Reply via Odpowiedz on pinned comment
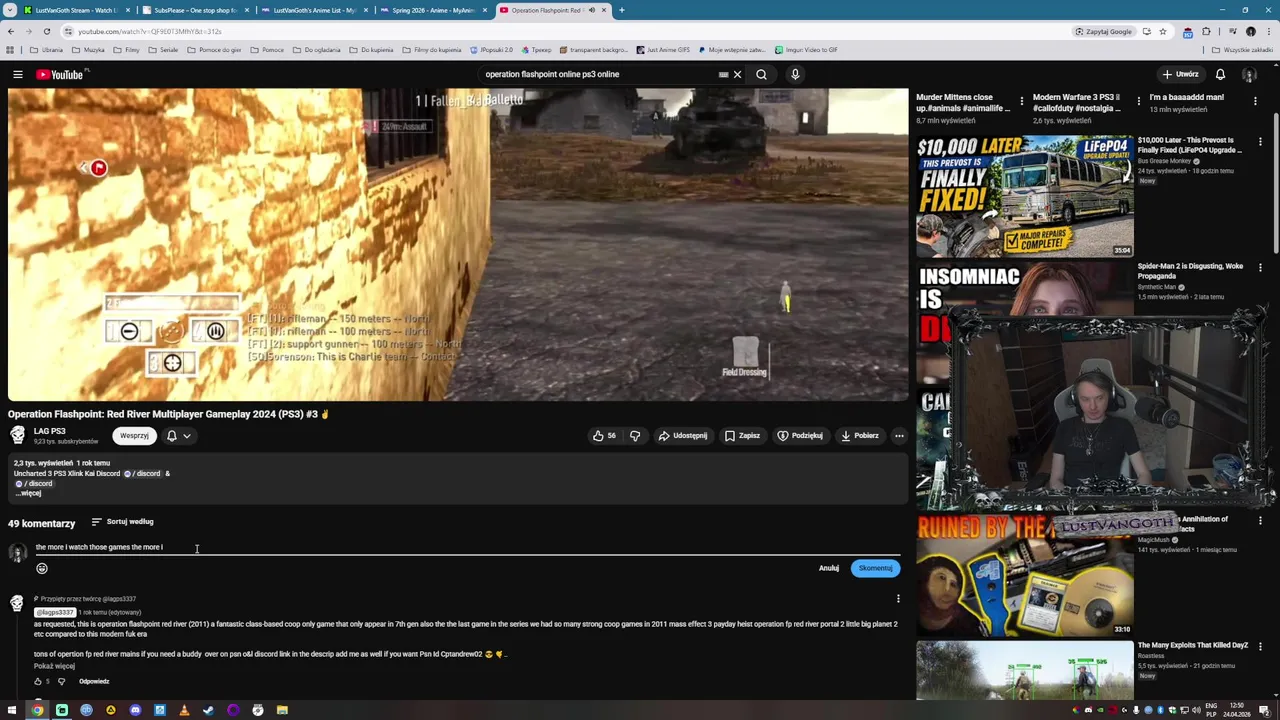Viewport: 1280px width, 720px height. (x=94, y=682)
